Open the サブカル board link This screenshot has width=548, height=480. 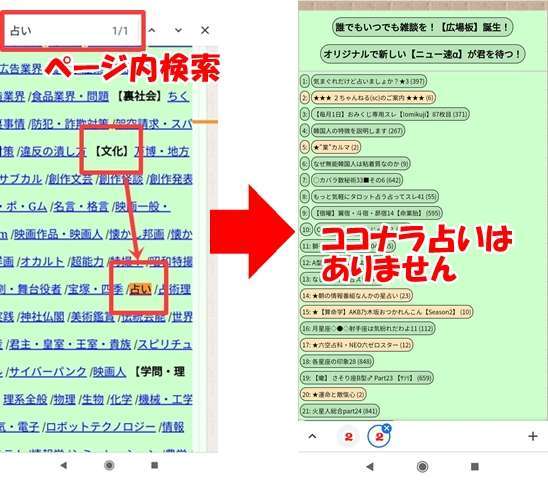(x=21, y=179)
